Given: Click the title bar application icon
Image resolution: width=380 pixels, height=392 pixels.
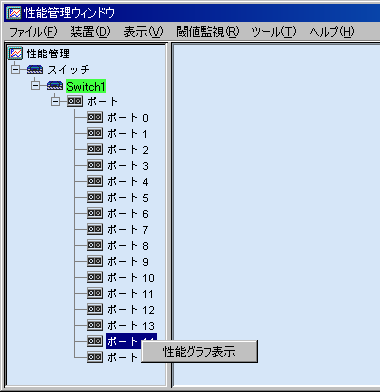Looking at the screenshot, I should [15, 13].
